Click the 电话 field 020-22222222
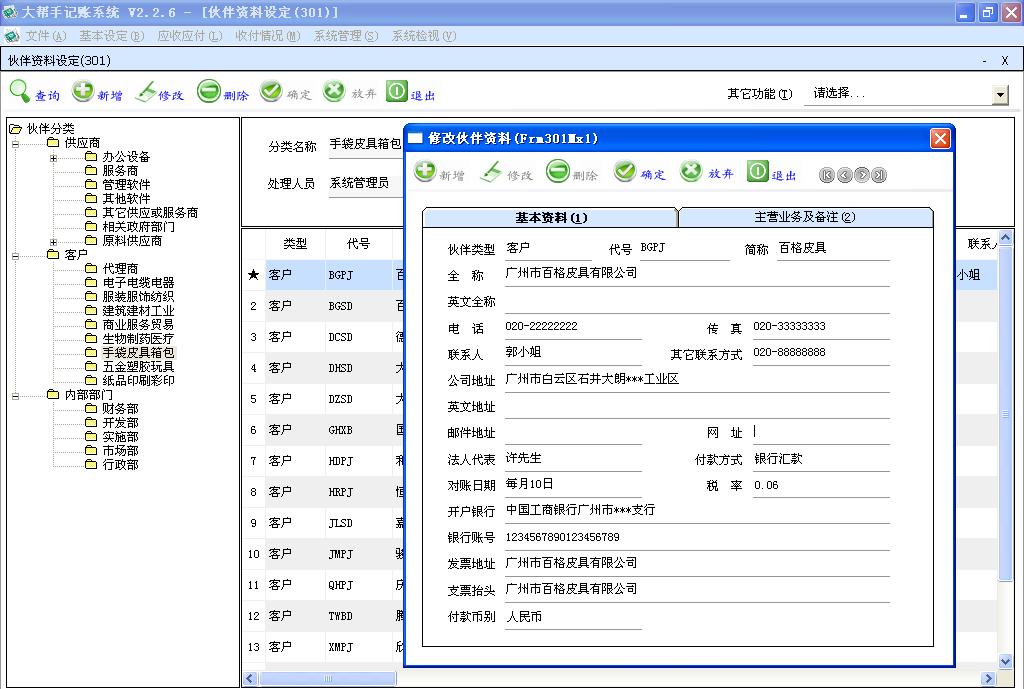Image resolution: width=1024 pixels, height=689 pixels. pos(573,327)
